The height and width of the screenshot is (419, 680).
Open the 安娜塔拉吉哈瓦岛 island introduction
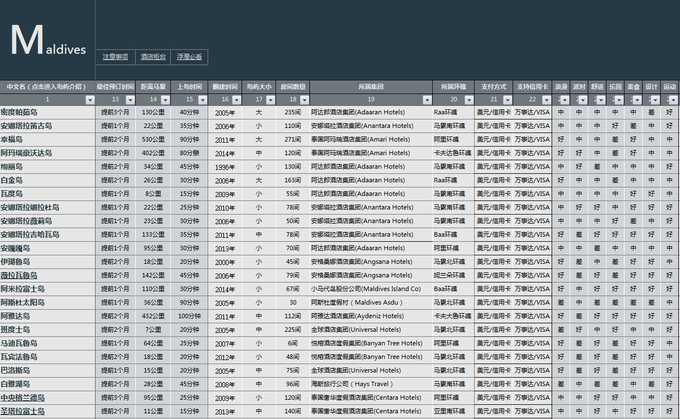point(30,235)
